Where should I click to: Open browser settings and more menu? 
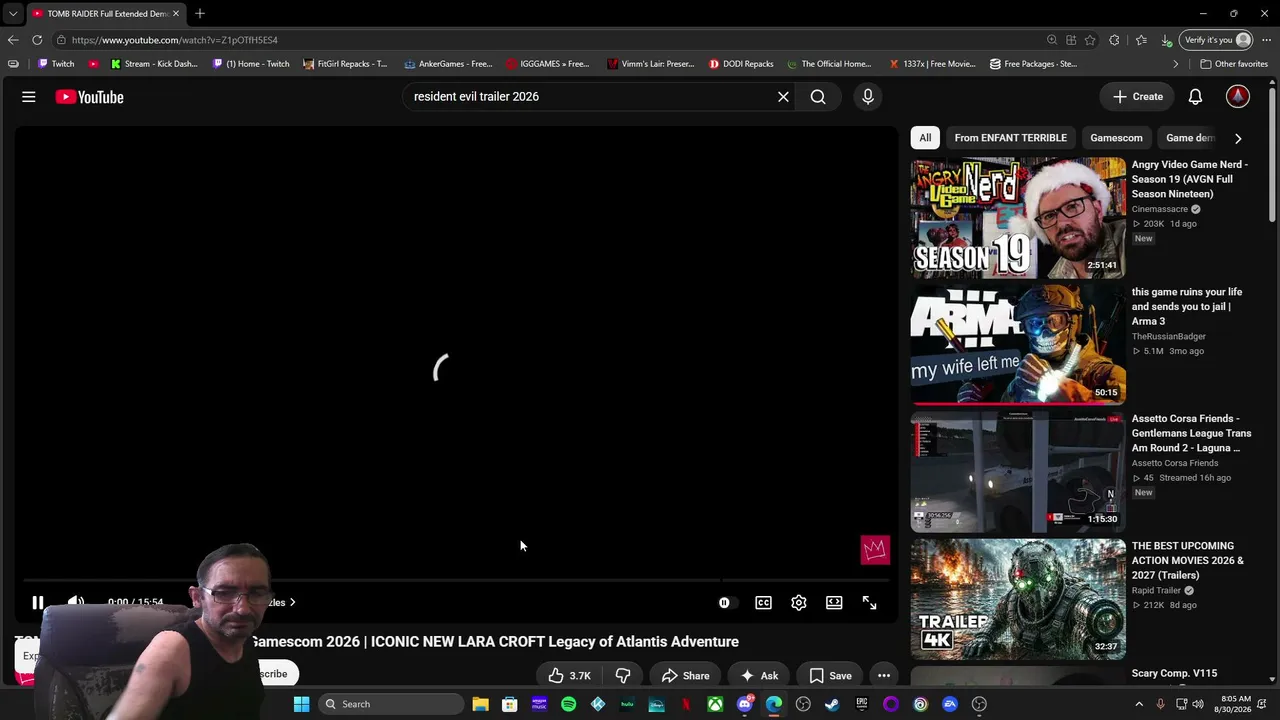[1266, 40]
